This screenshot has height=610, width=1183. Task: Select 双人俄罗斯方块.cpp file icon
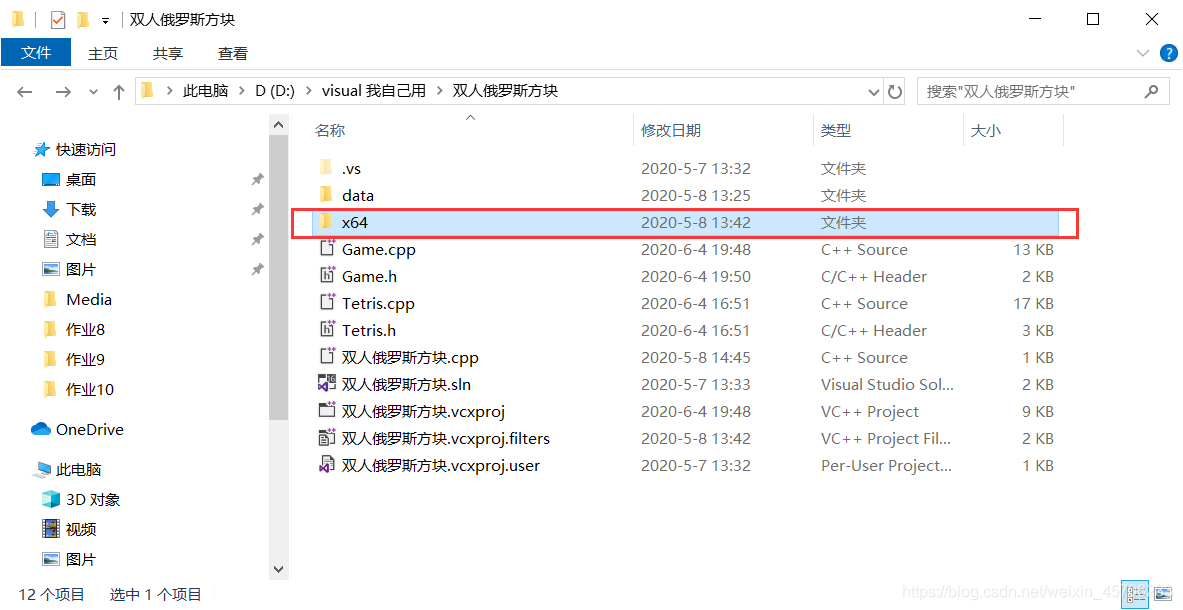pyautogui.click(x=327, y=356)
